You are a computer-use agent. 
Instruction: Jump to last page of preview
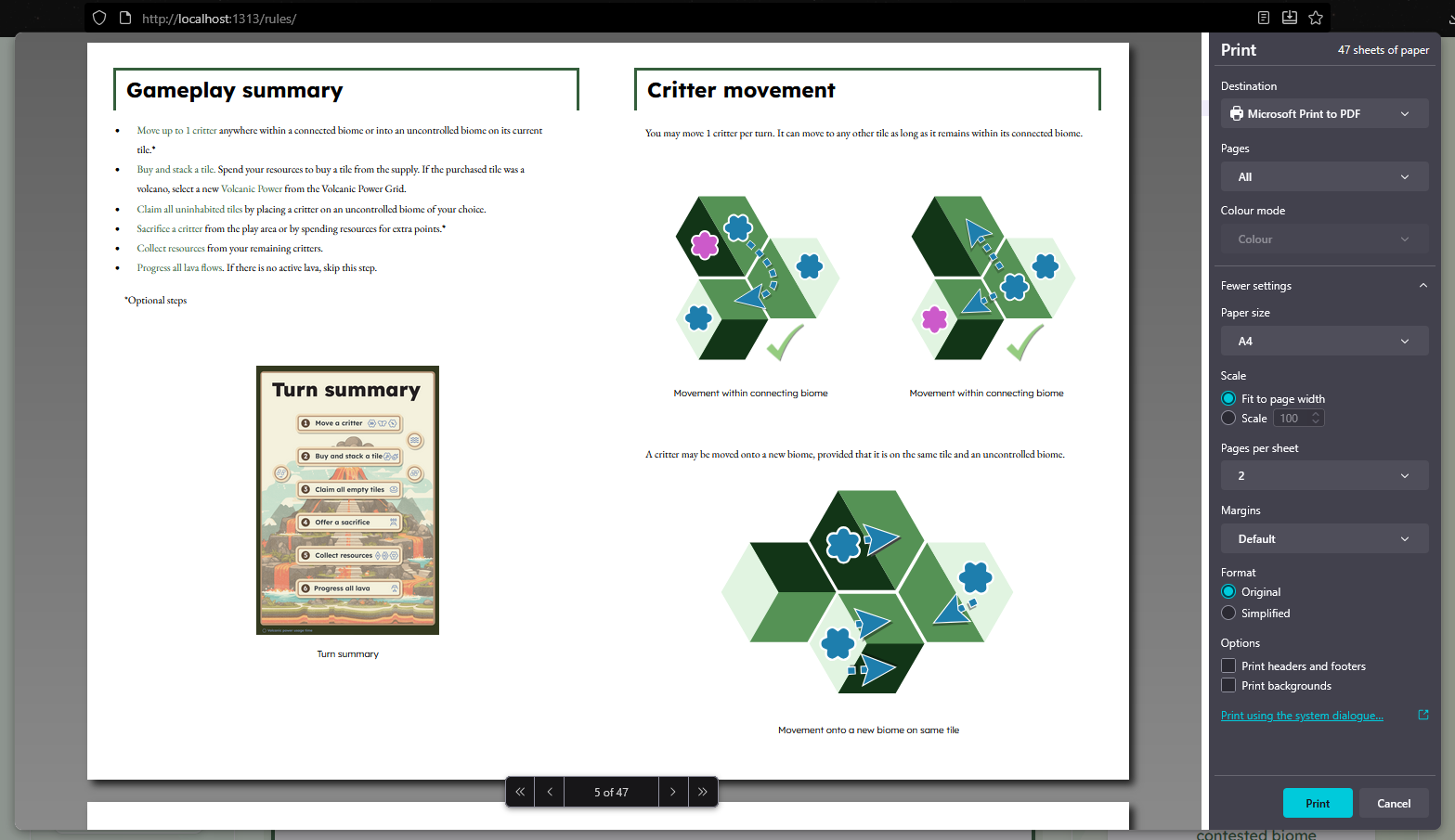[703, 792]
